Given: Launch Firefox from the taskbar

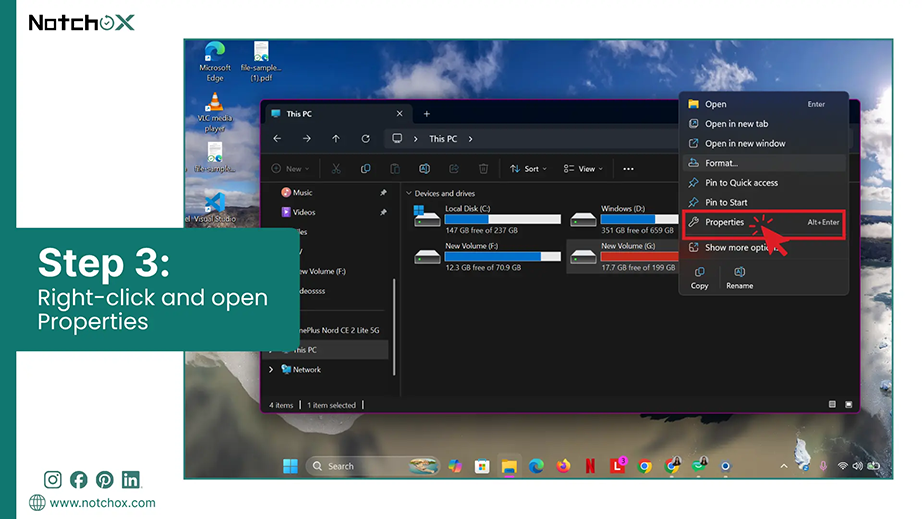Looking at the screenshot, I should [563, 466].
